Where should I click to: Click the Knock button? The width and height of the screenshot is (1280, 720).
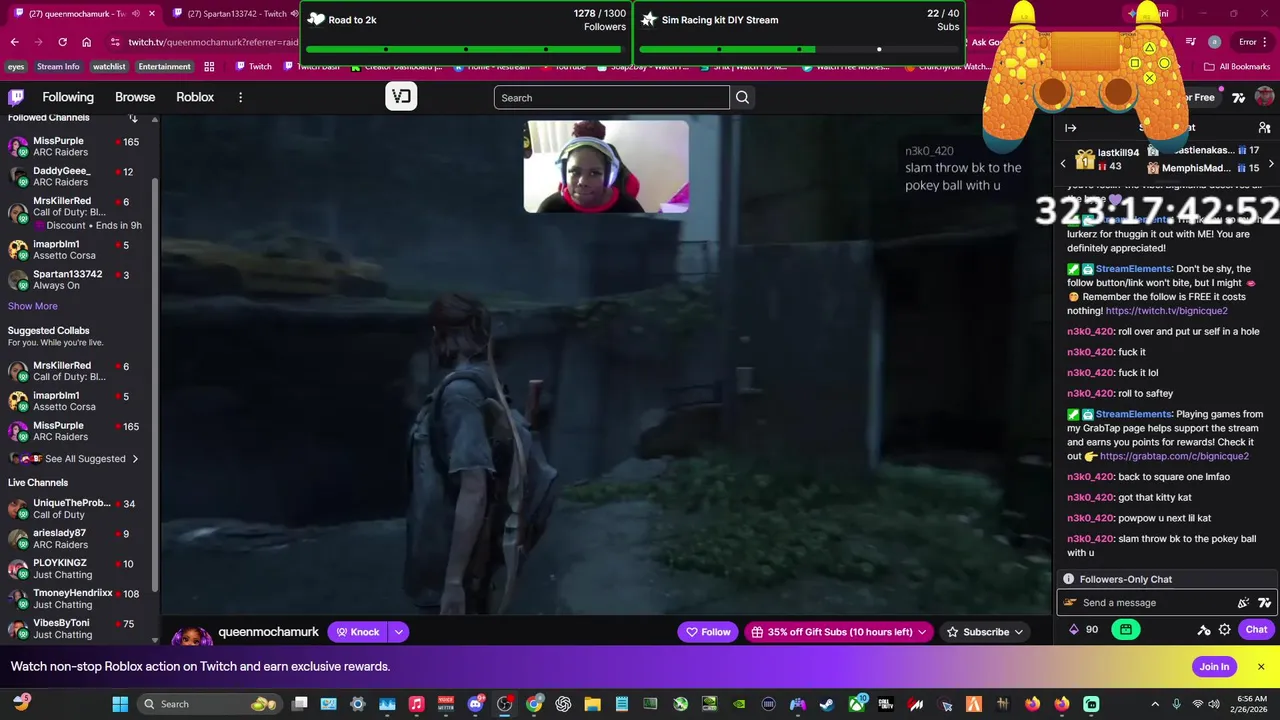(x=357, y=632)
